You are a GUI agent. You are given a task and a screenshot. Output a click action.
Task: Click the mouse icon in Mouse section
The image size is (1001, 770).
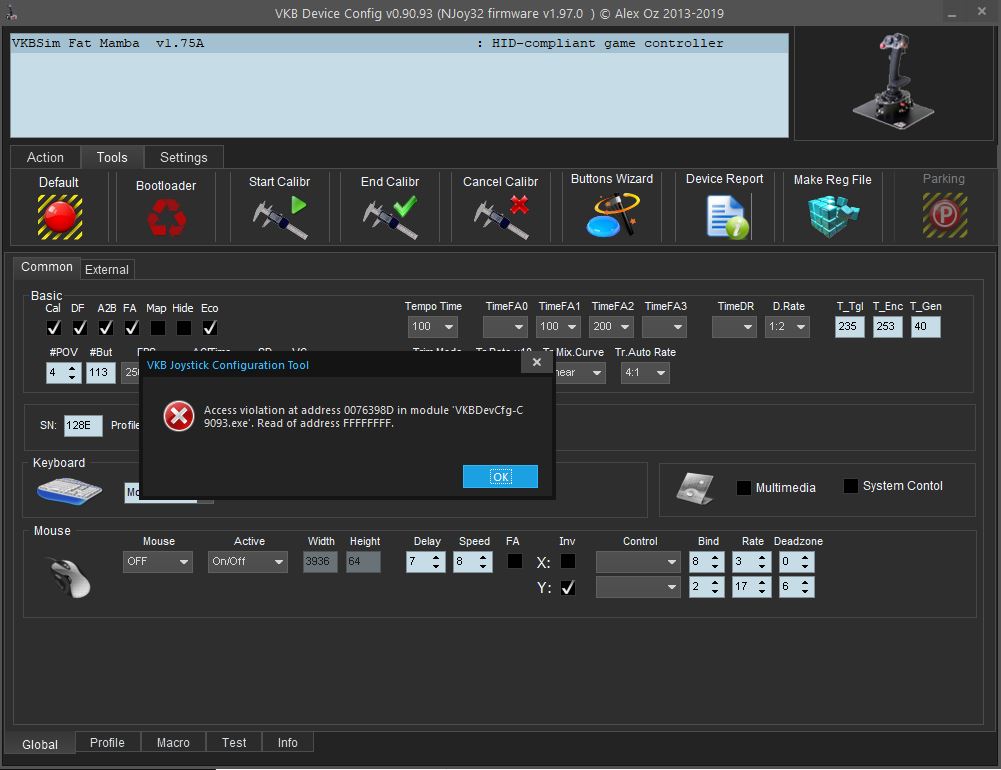70,577
